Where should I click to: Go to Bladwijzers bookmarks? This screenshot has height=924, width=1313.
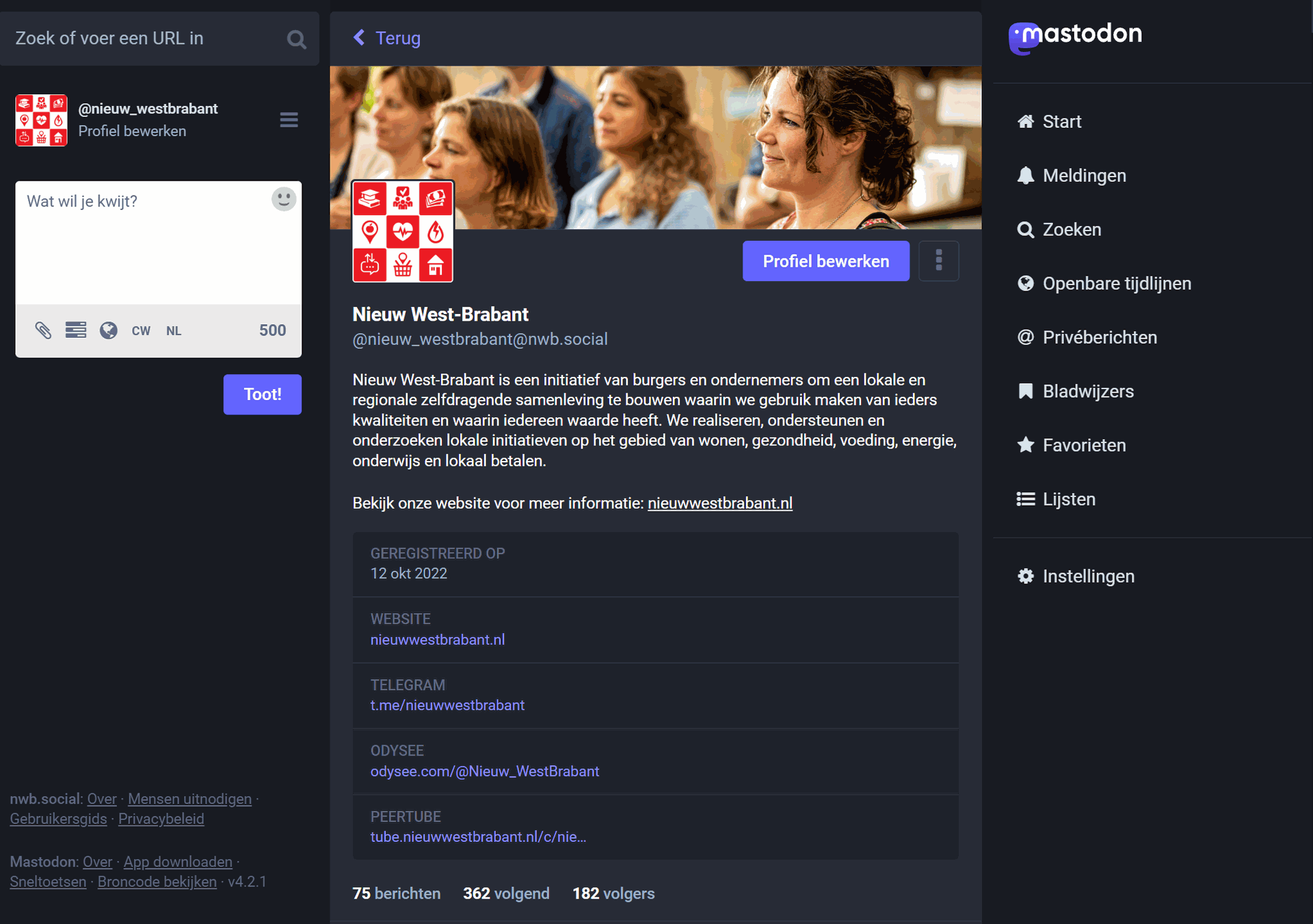(x=1087, y=391)
